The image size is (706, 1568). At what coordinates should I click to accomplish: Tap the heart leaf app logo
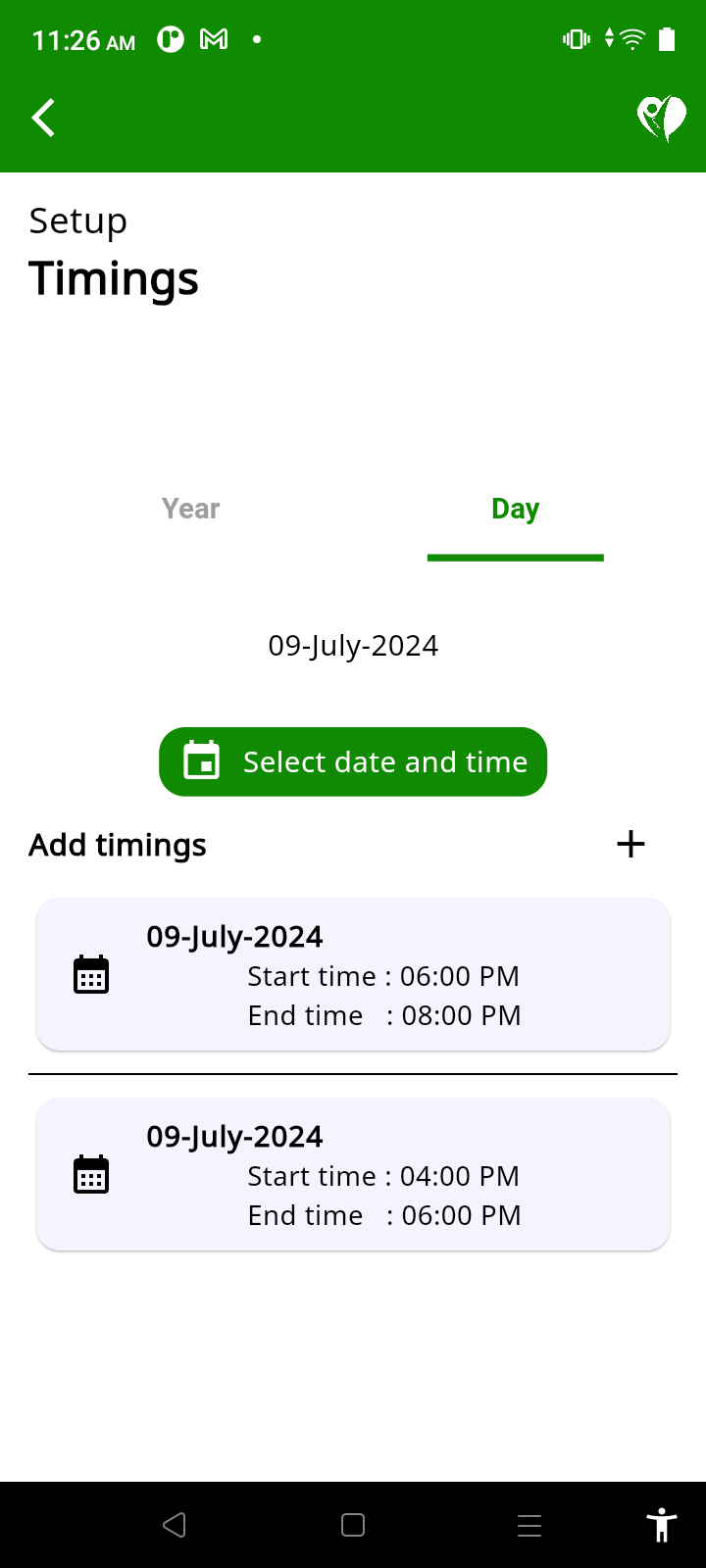(x=662, y=119)
